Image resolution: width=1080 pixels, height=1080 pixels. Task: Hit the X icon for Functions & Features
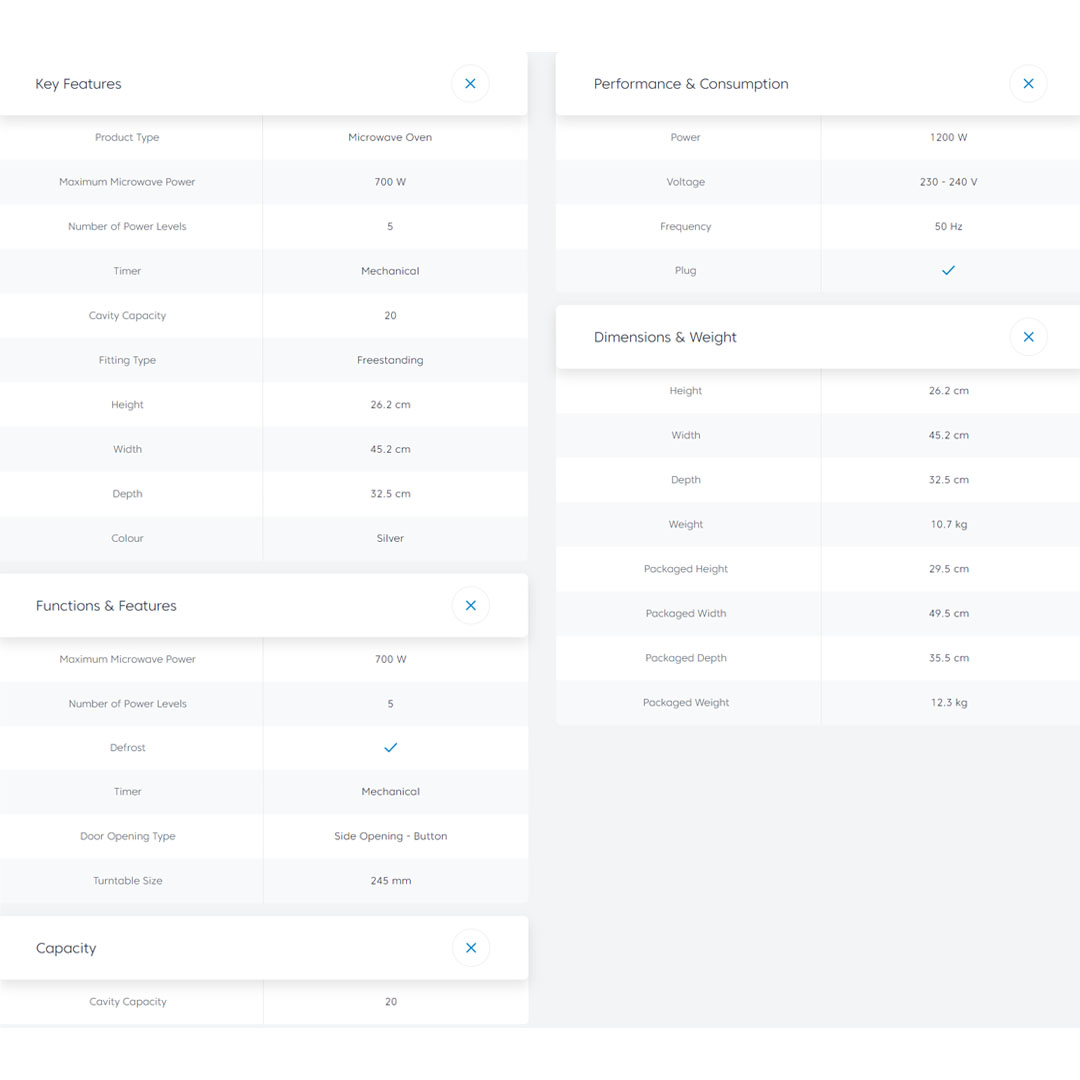pyautogui.click(x=470, y=605)
